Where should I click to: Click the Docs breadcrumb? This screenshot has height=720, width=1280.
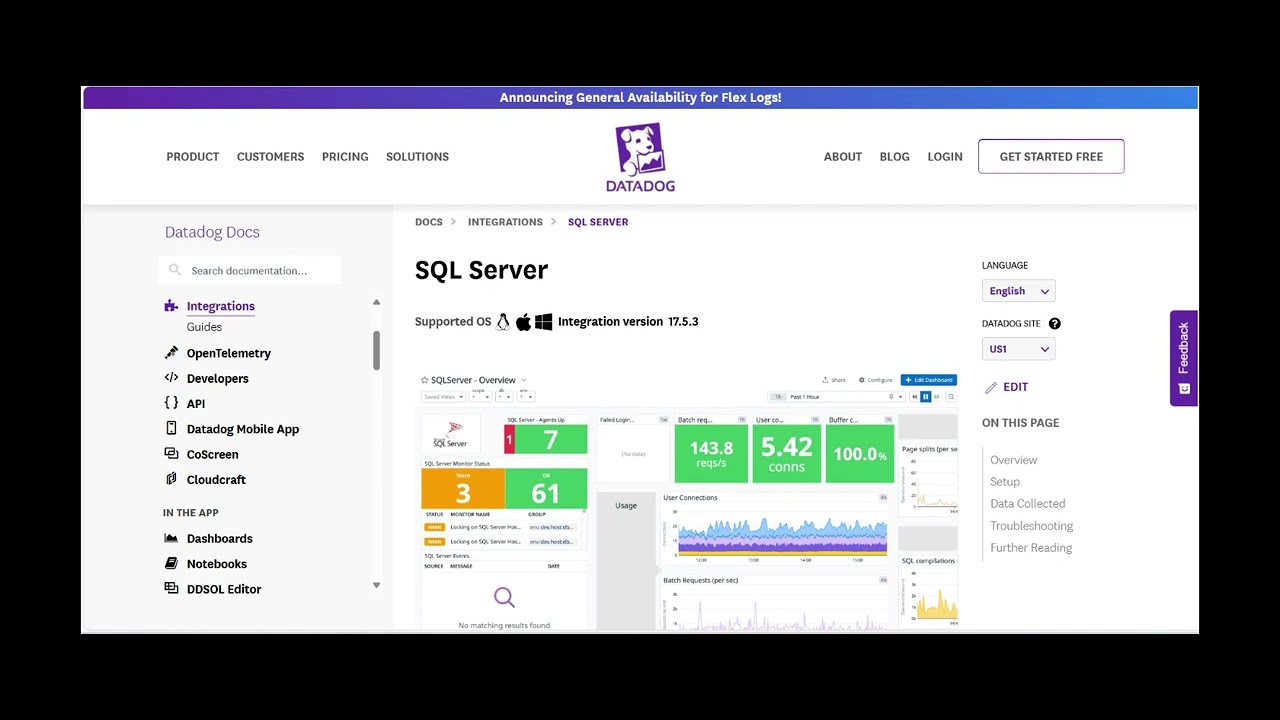428,222
